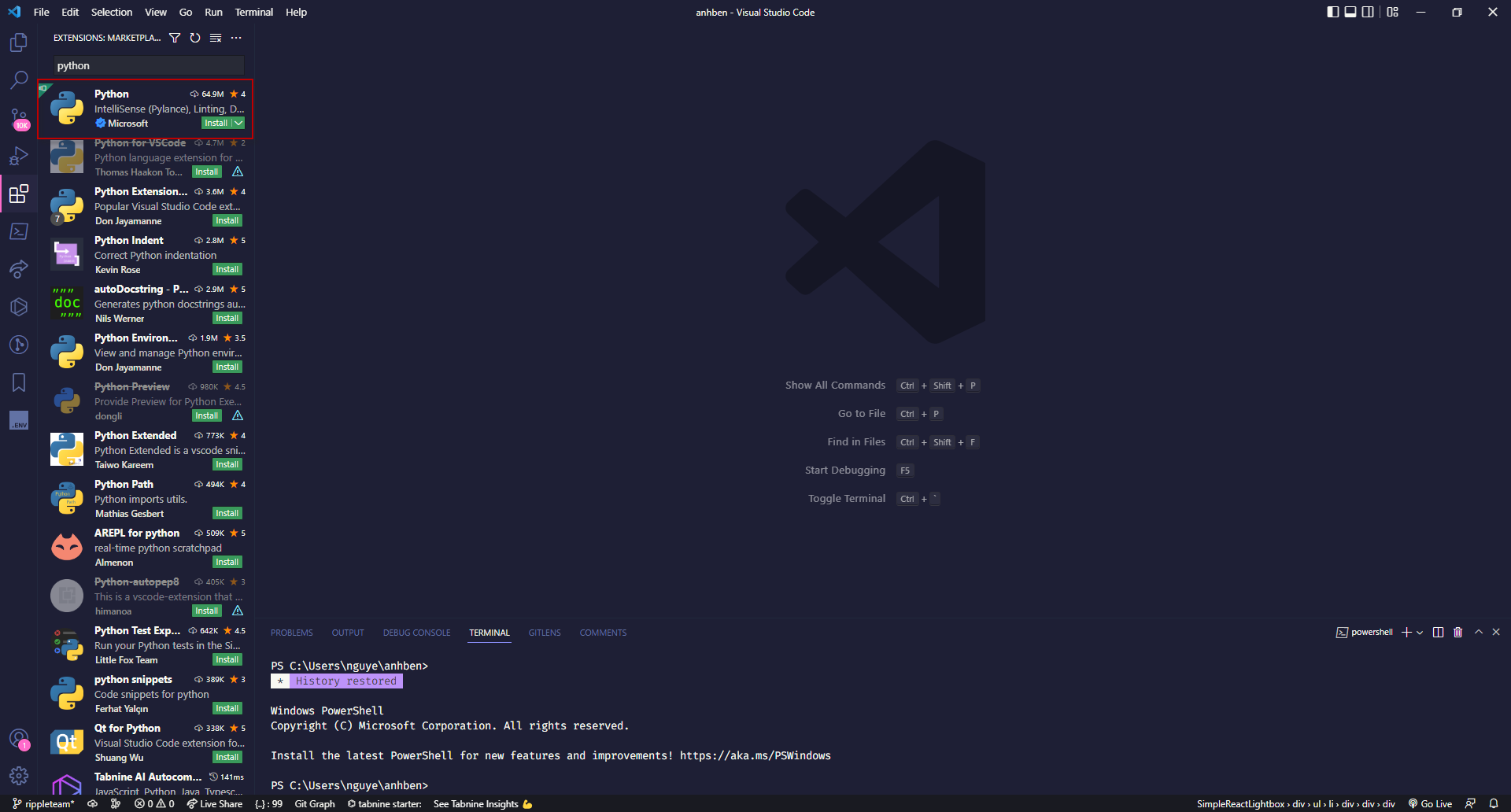Install the Microsoft Python extension
1511x812 pixels.
coord(216,123)
